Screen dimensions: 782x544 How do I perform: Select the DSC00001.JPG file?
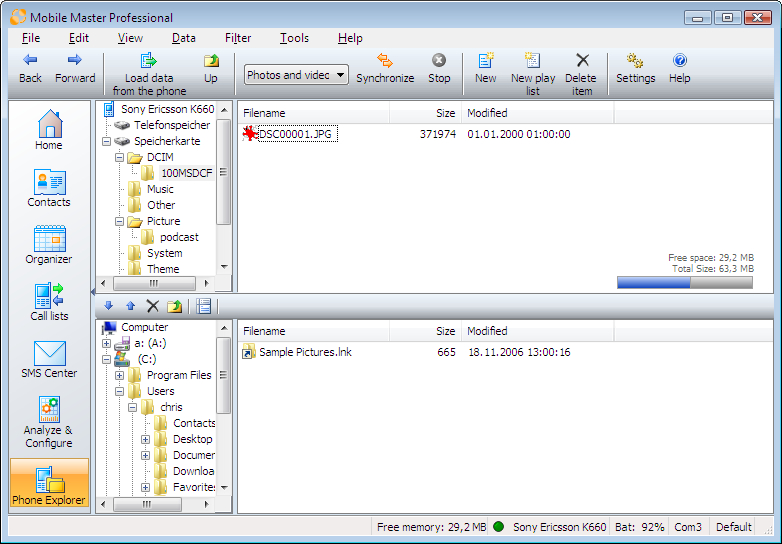tap(297, 133)
